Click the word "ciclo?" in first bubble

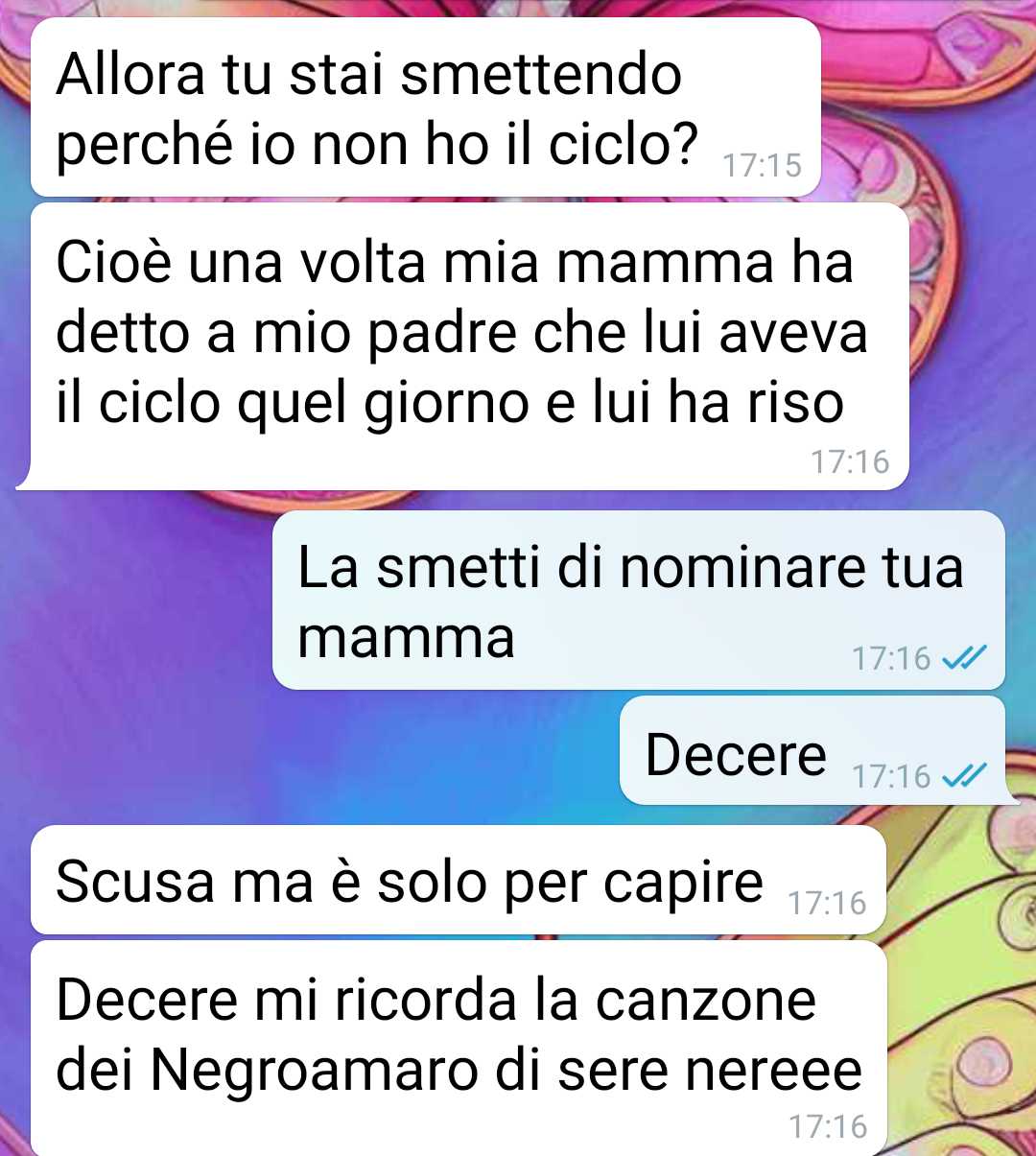click(x=624, y=144)
